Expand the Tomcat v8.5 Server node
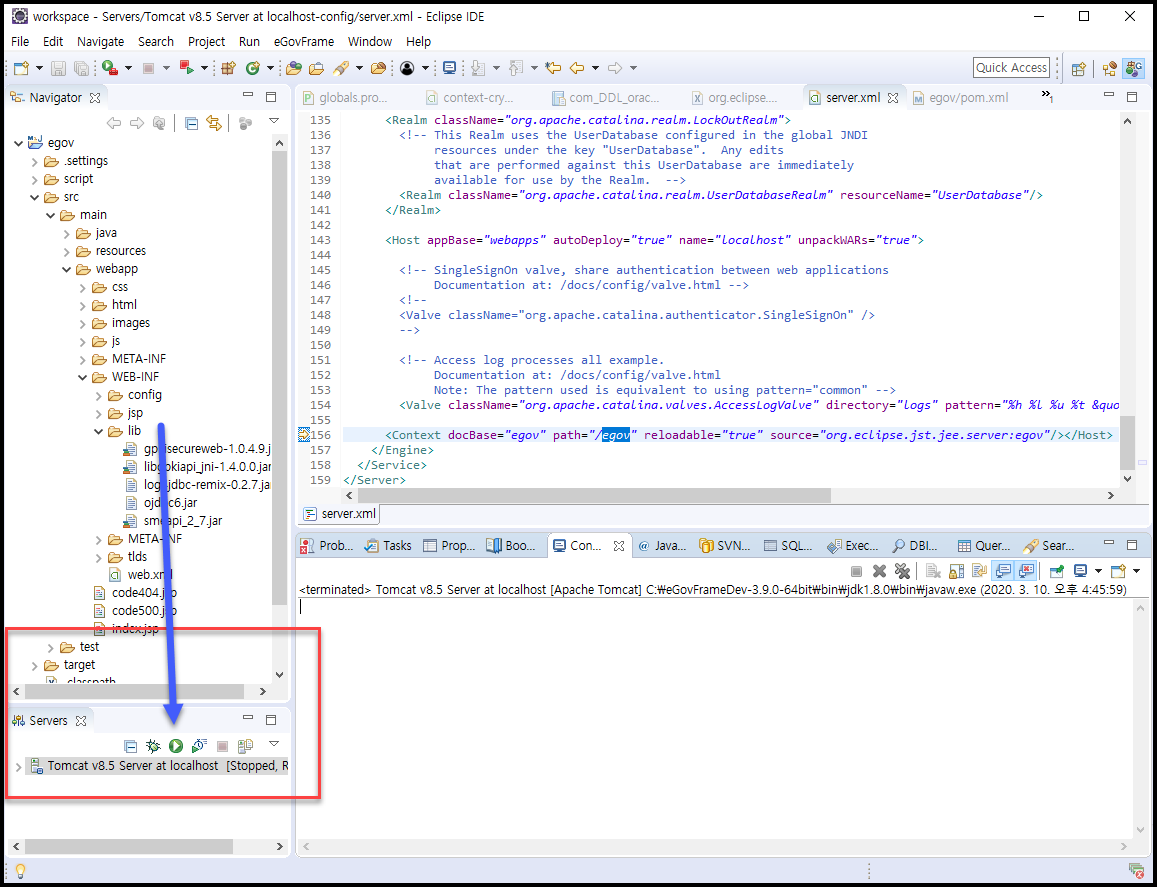 [18, 767]
